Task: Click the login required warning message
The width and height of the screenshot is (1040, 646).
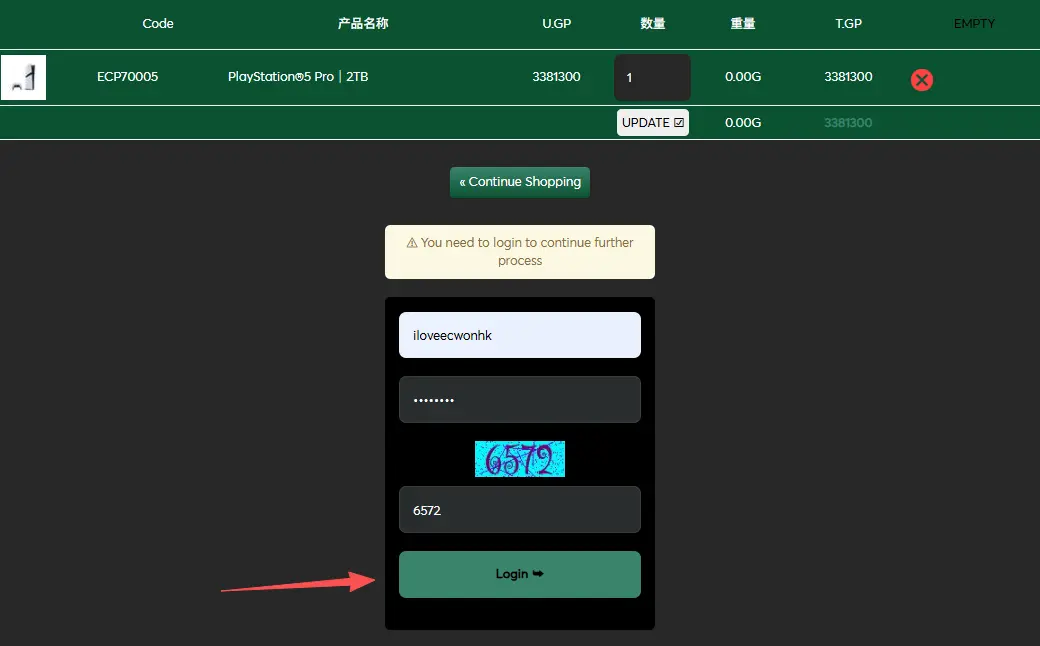Action: click(x=520, y=251)
